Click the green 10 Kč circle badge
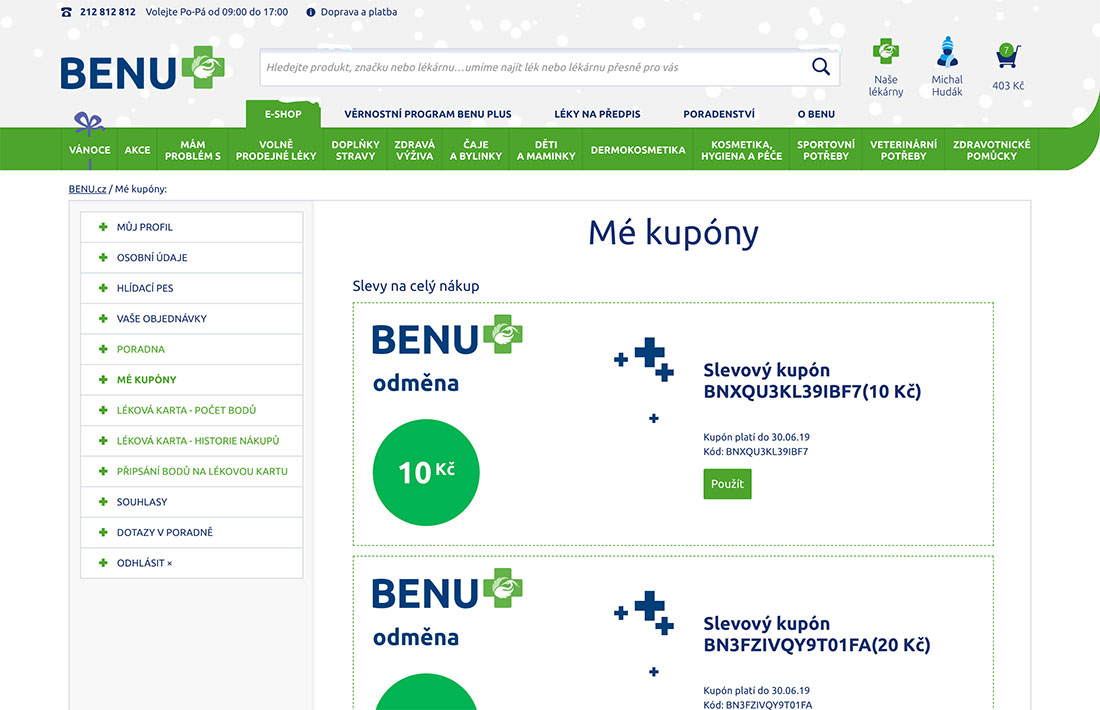The width and height of the screenshot is (1100, 710). tap(426, 472)
